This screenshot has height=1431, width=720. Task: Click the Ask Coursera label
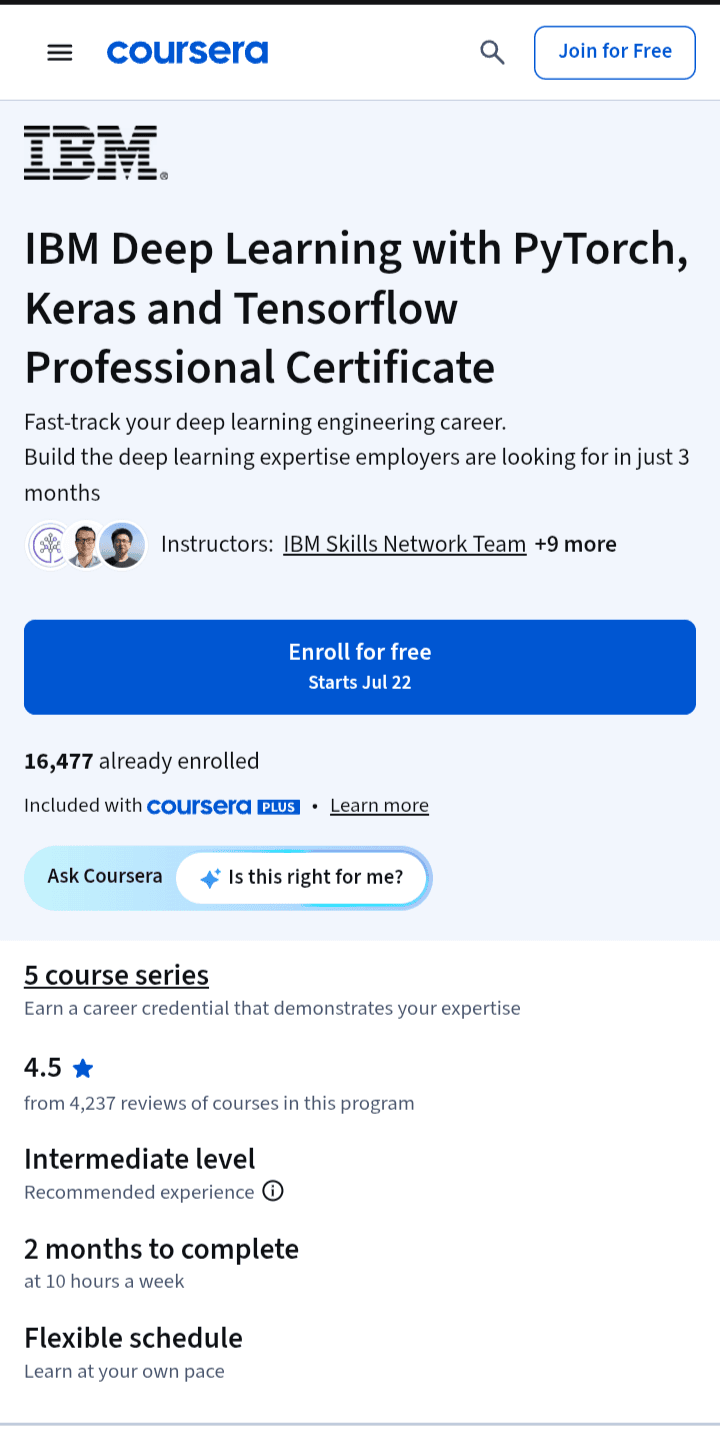pyautogui.click(x=105, y=876)
